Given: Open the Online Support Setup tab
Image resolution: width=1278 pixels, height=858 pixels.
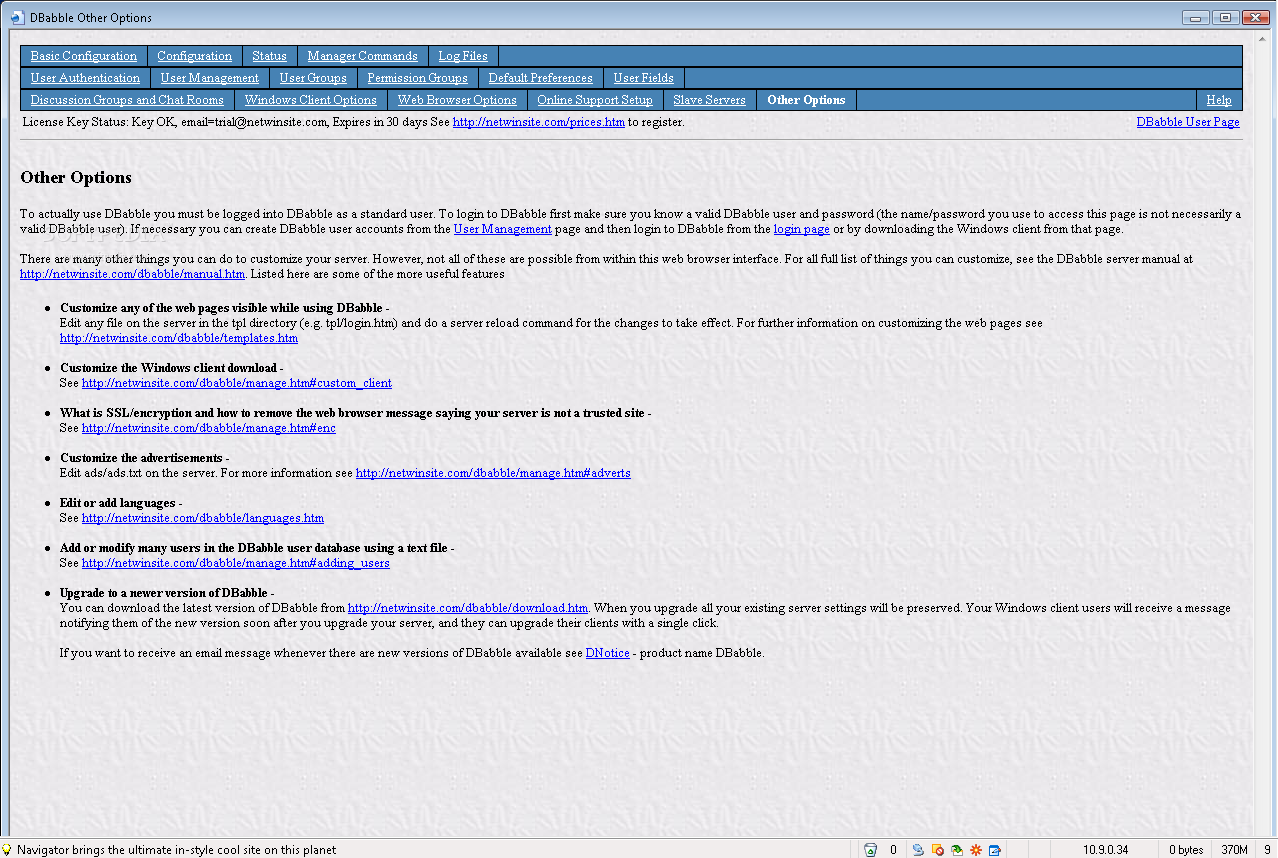Looking at the screenshot, I should click(595, 100).
